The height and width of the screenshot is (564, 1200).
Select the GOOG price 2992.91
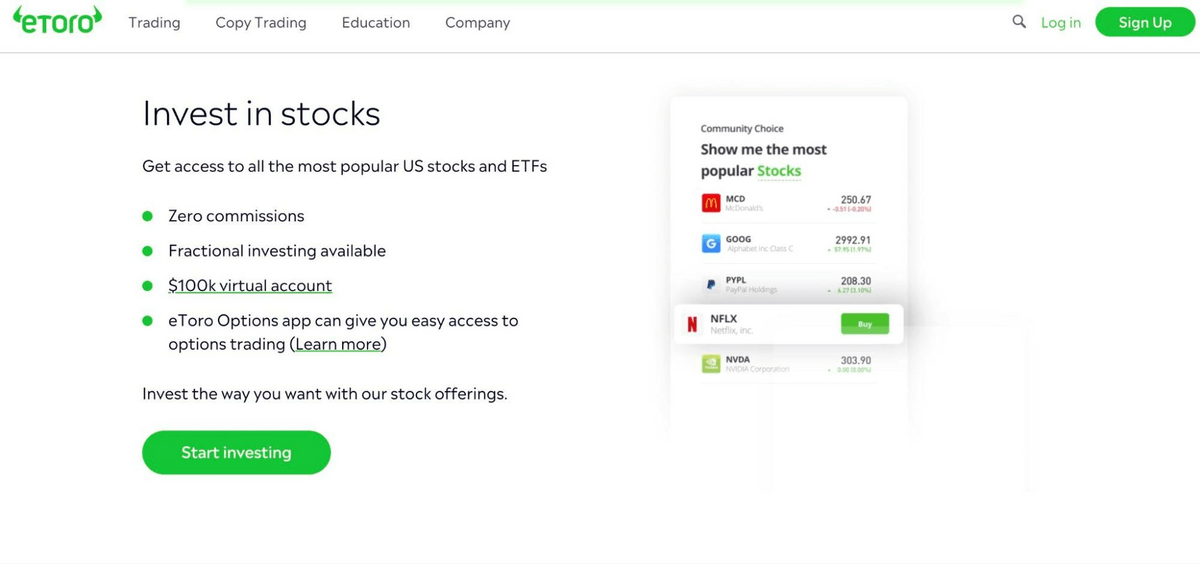(852, 240)
